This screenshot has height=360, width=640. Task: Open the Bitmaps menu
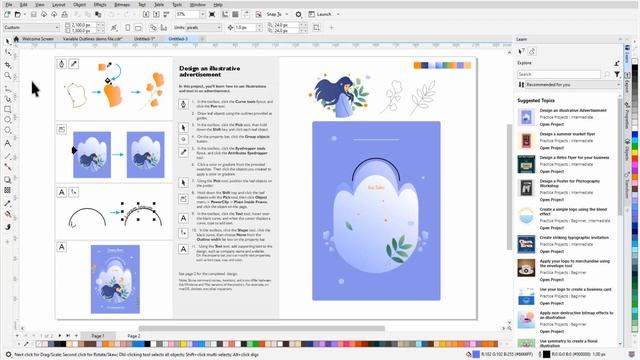pos(122,4)
